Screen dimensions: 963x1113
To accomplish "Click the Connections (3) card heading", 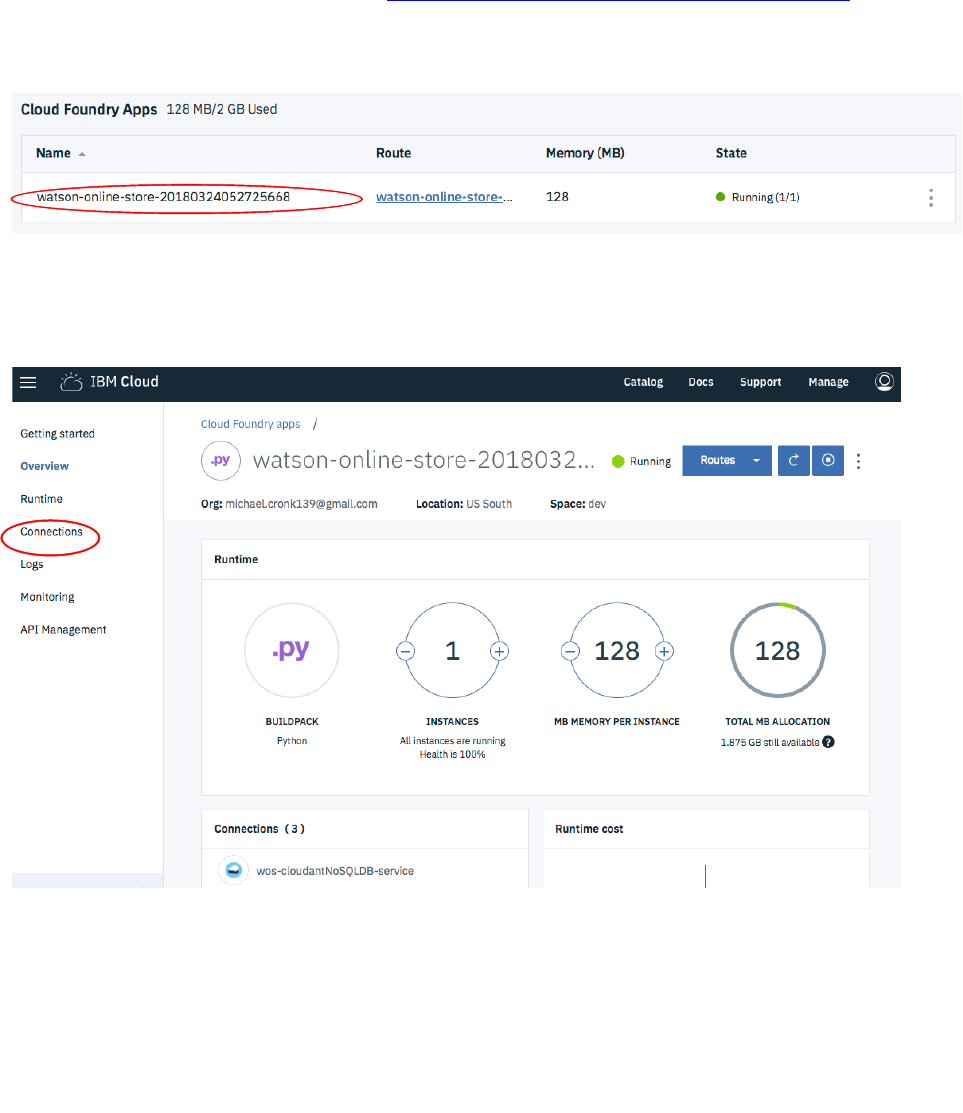I will tap(260, 829).
